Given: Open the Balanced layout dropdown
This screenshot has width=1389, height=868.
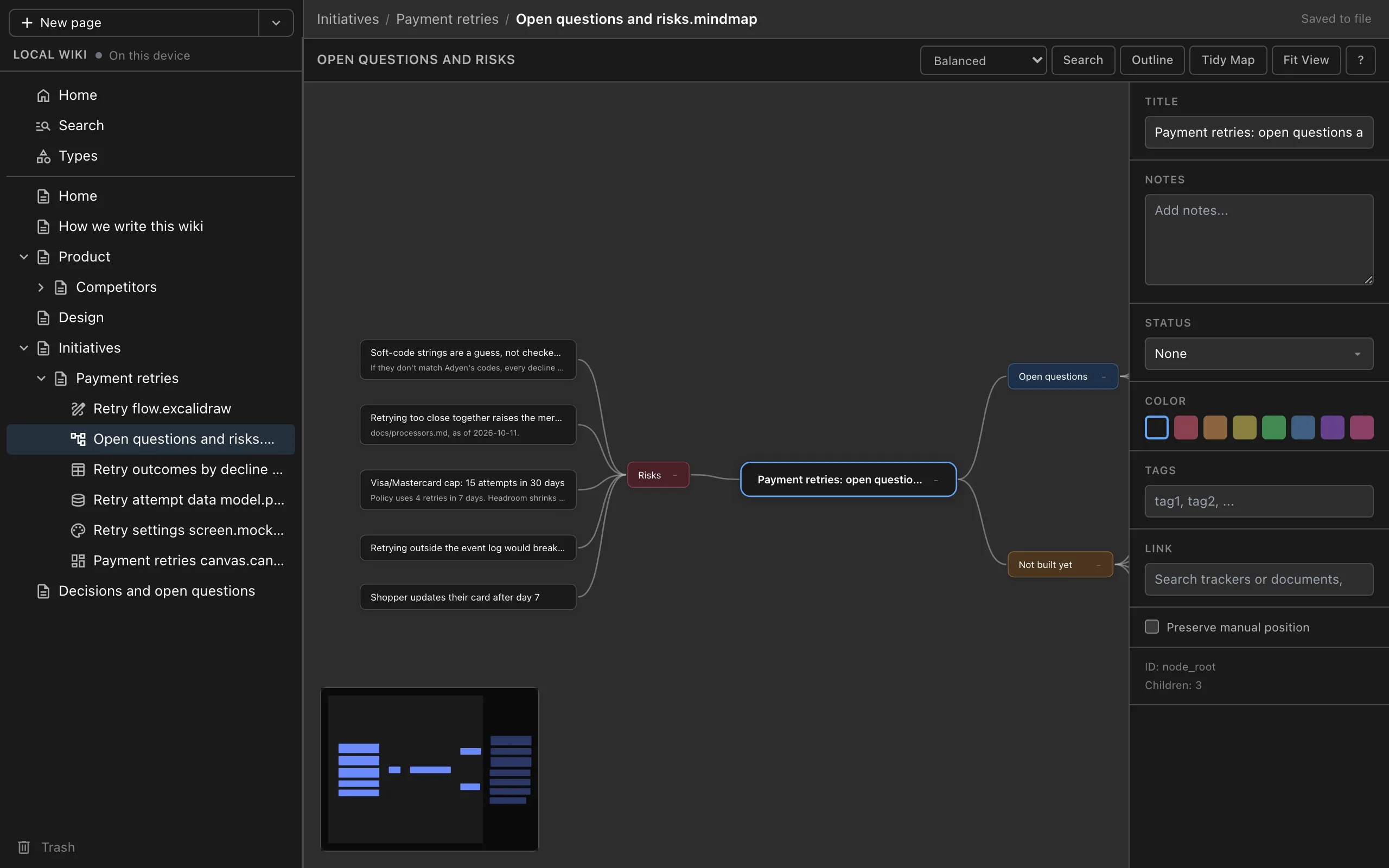Looking at the screenshot, I should pyautogui.click(x=983, y=60).
